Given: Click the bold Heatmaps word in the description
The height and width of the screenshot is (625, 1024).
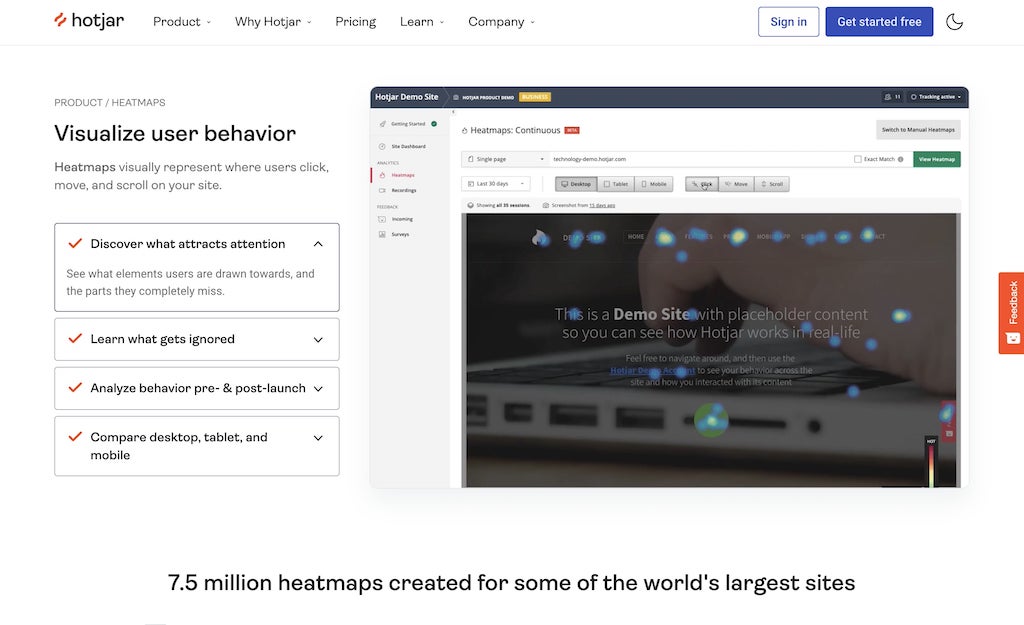Looking at the screenshot, I should (x=85, y=167).
